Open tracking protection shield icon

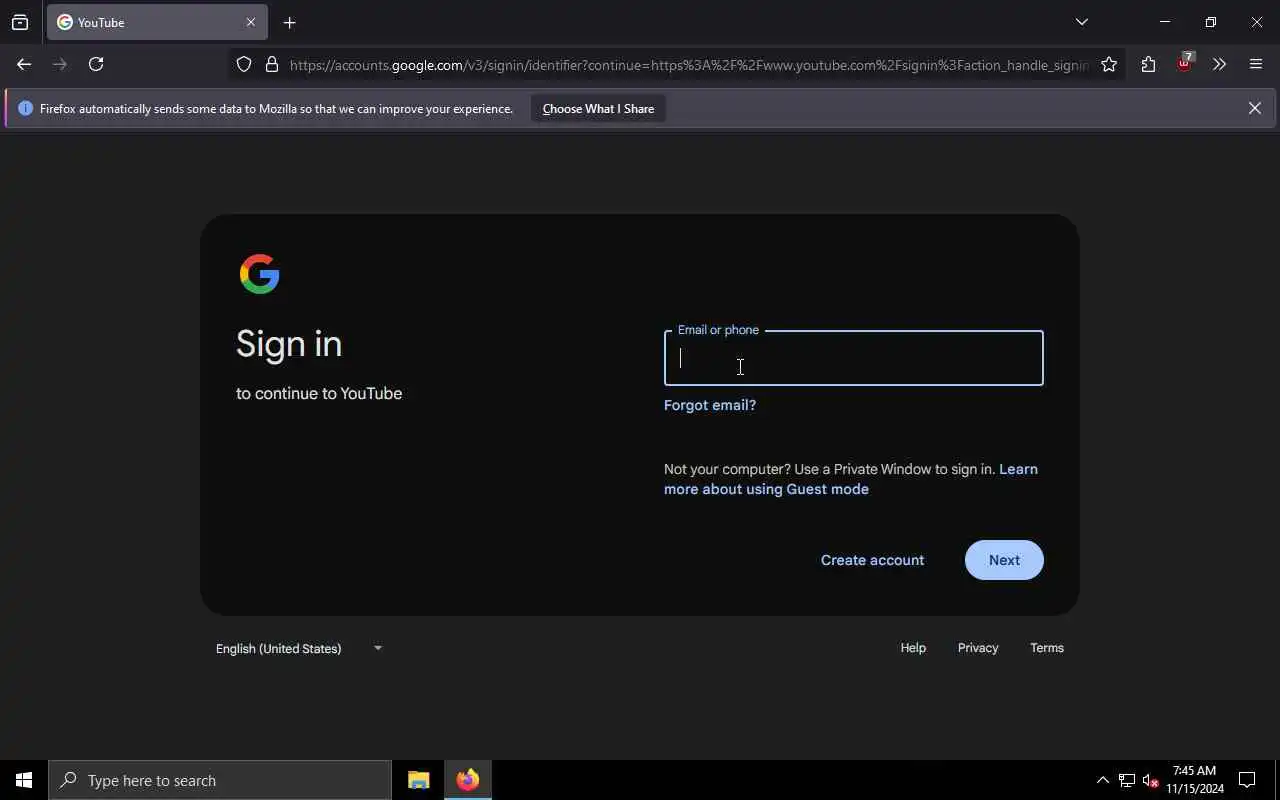pos(244,65)
